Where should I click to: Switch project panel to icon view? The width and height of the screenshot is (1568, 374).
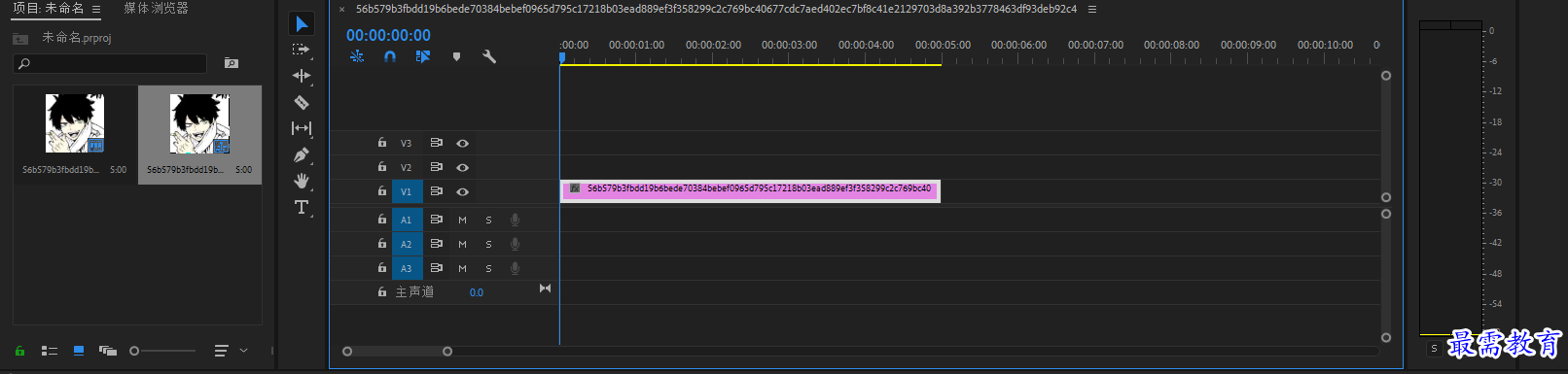[79, 351]
